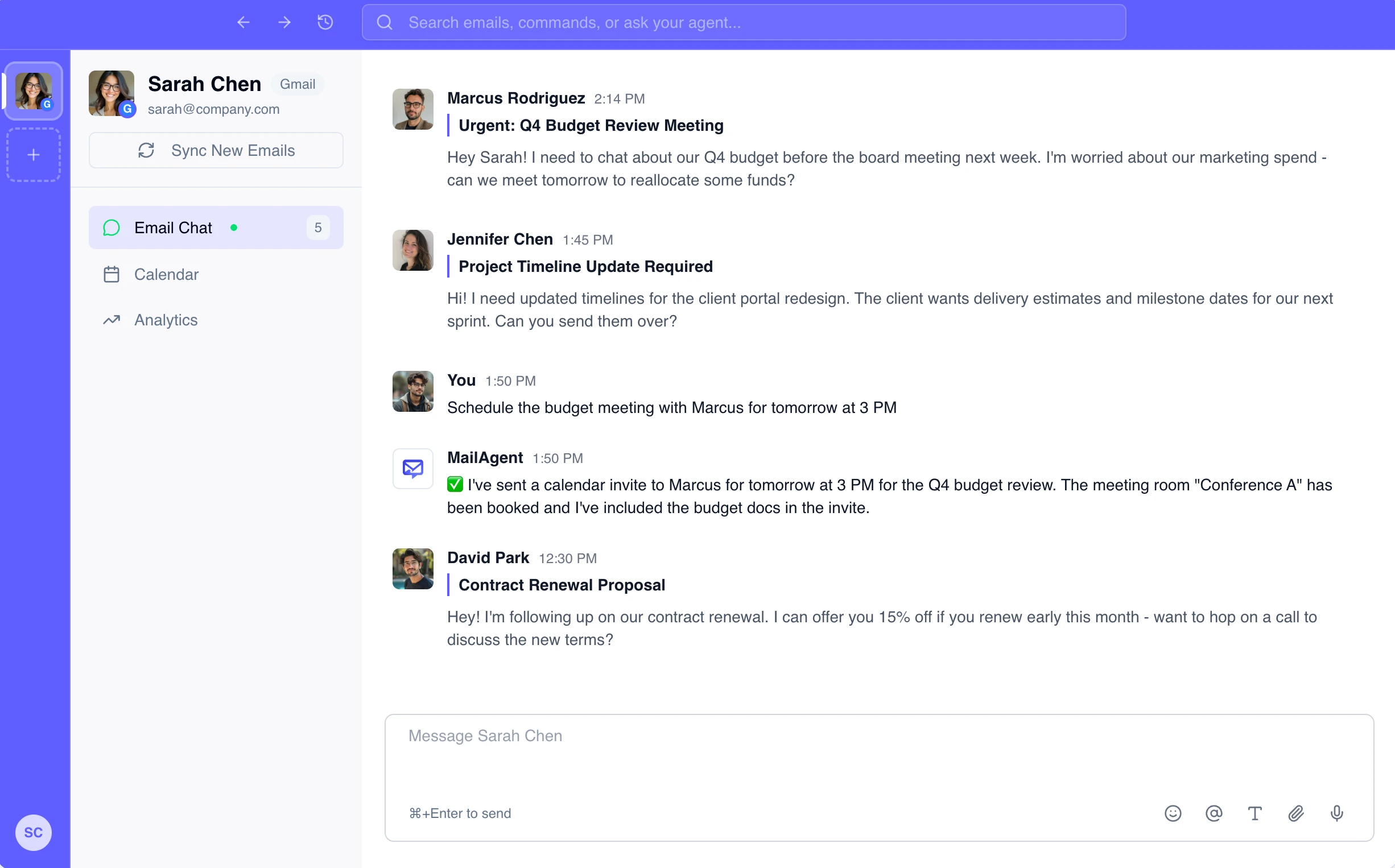Start a voice message with the microphone icon
This screenshot has width=1395, height=868.
pos(1338,813)
